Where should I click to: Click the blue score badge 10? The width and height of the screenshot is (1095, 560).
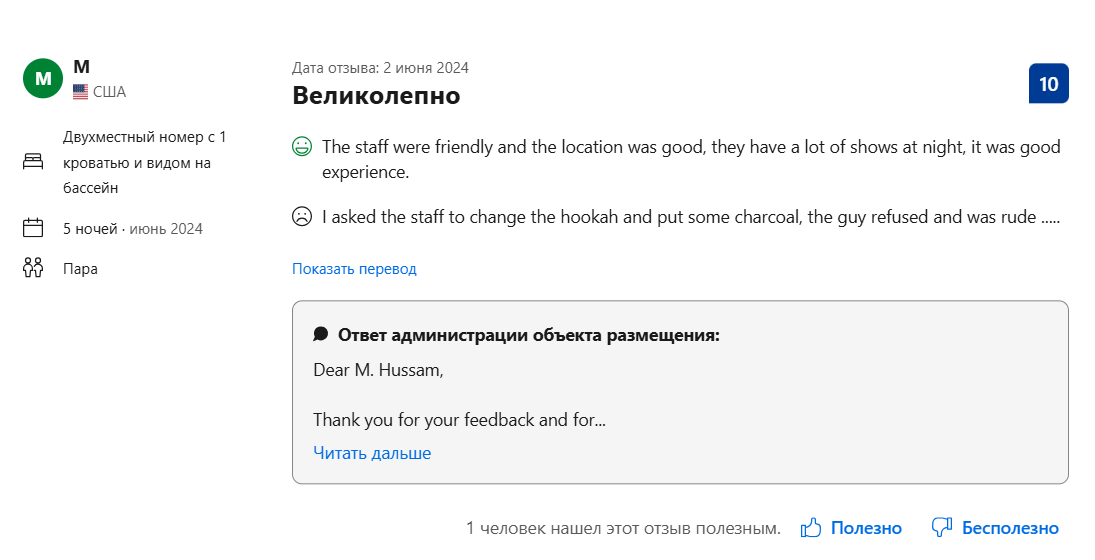pyautogui.click(x=1048, y=83)
